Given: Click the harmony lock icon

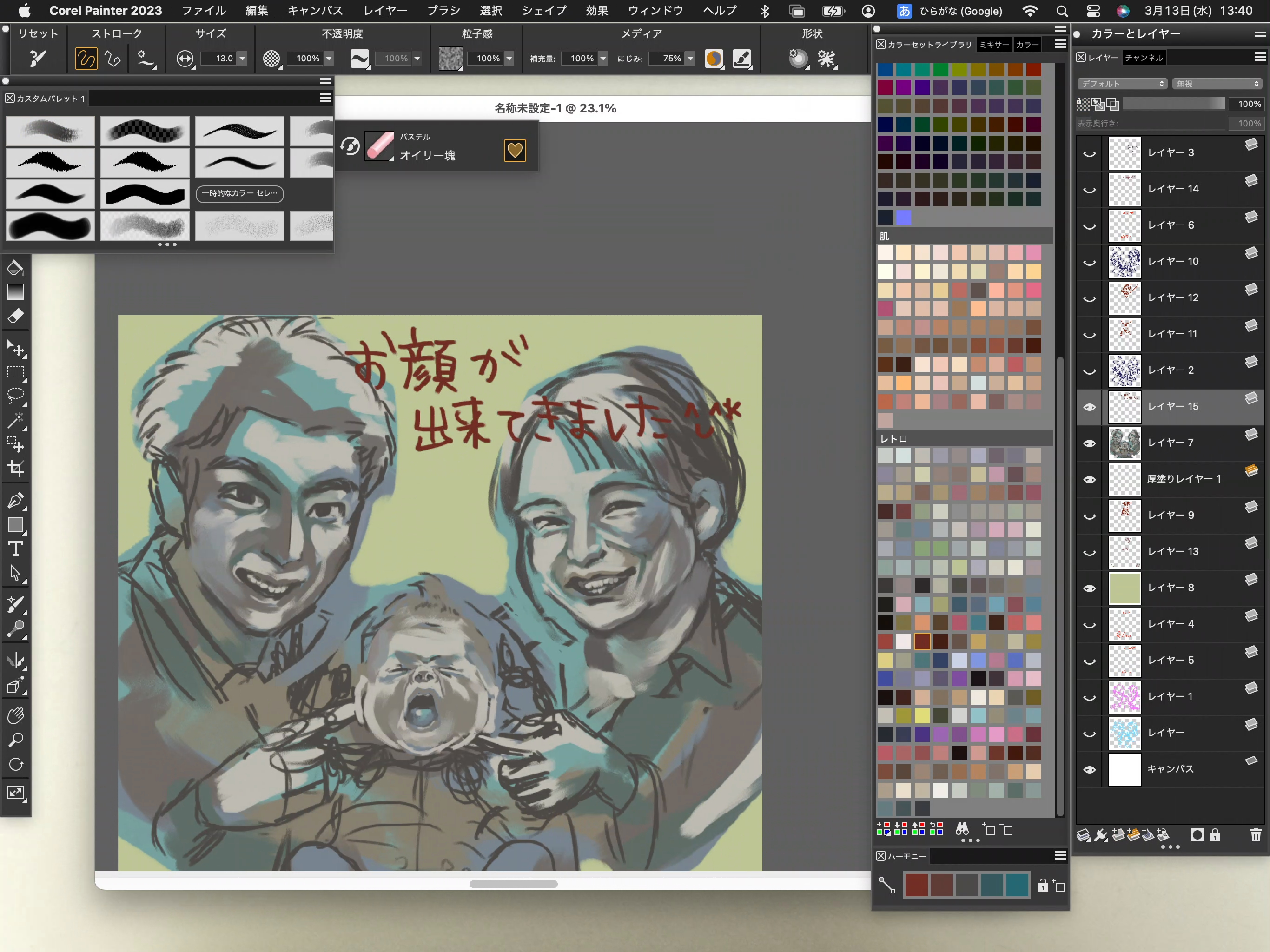Looking at the screenshot, I should [1043, 886].
